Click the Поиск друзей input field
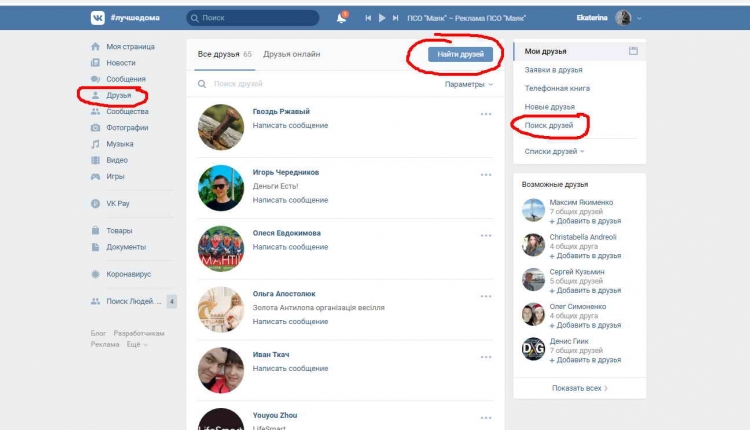This screenshot has height=430, width=750. coord(316,84)
